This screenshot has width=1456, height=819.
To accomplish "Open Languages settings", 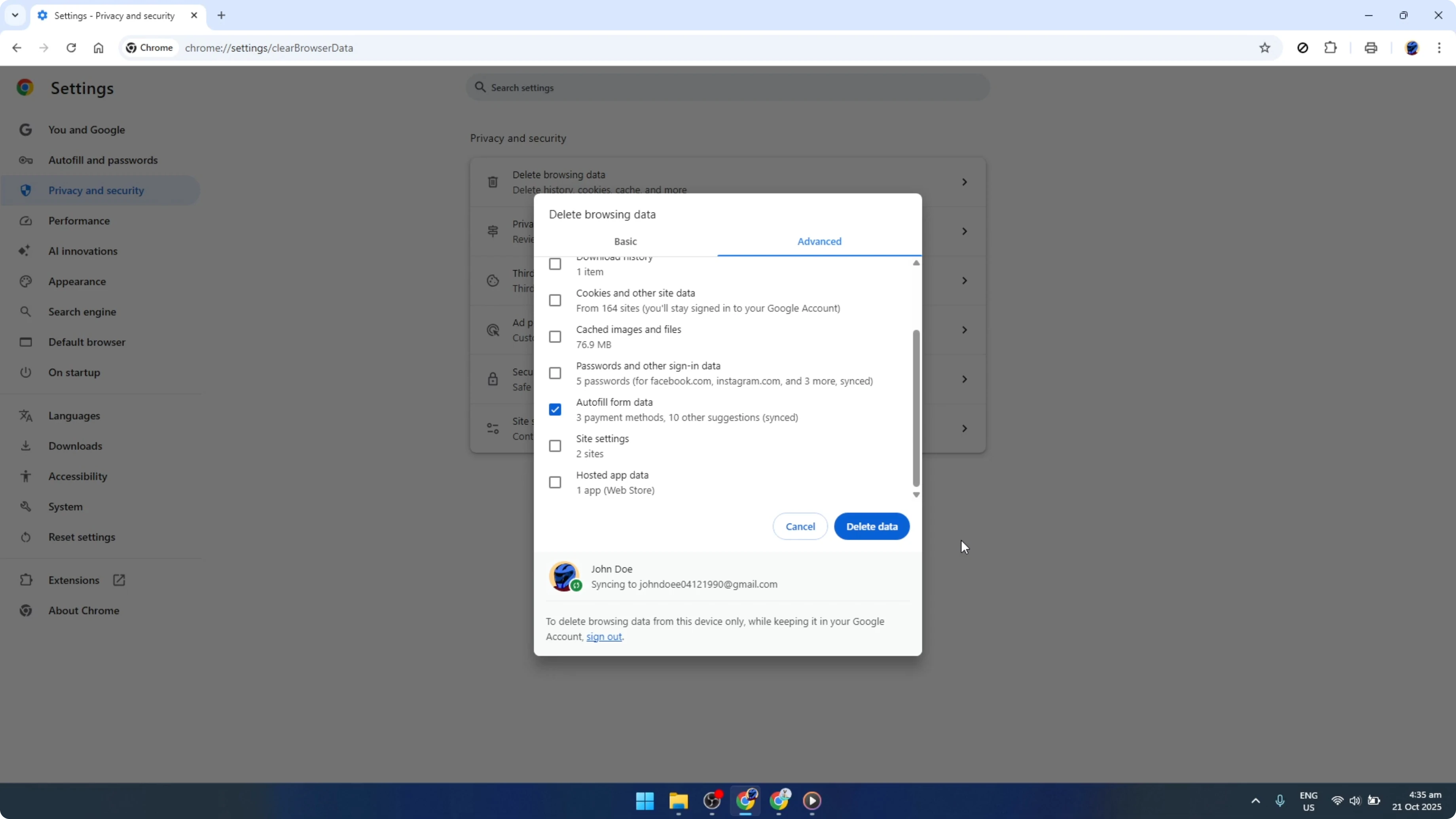I will coord(100,416).
